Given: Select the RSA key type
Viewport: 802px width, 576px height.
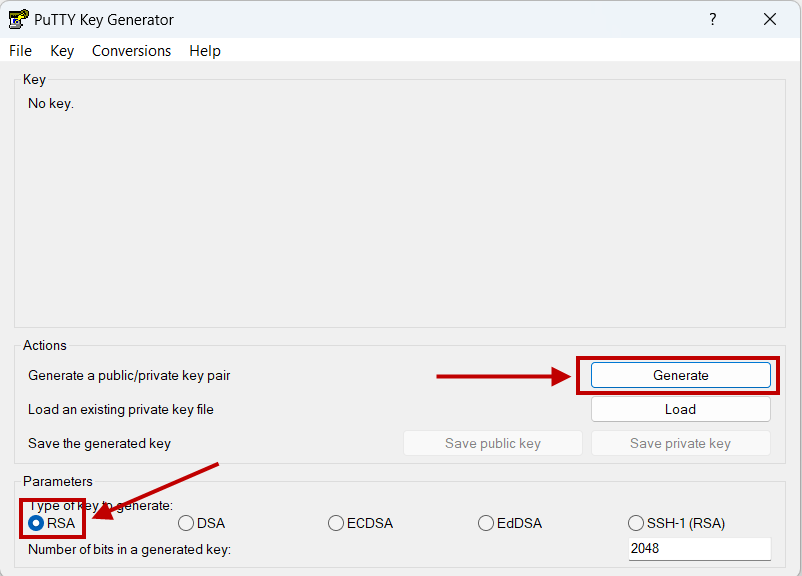Looking at the screenshot, I should click(x=52, y=523).
